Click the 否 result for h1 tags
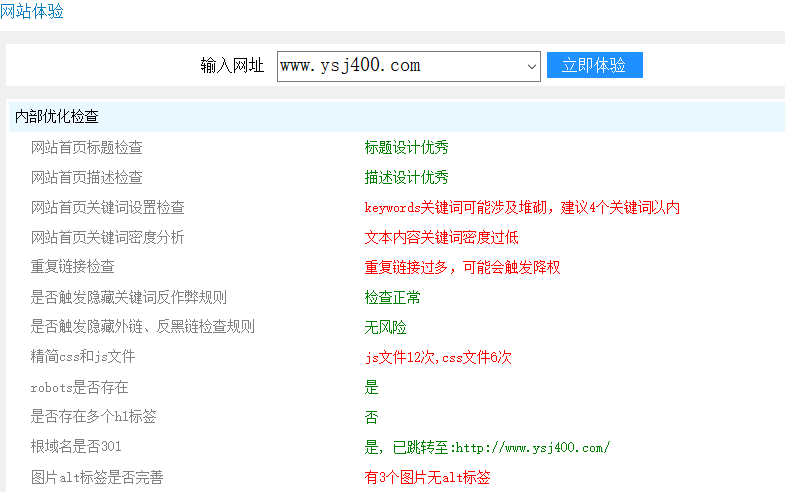 click(371, 417)
